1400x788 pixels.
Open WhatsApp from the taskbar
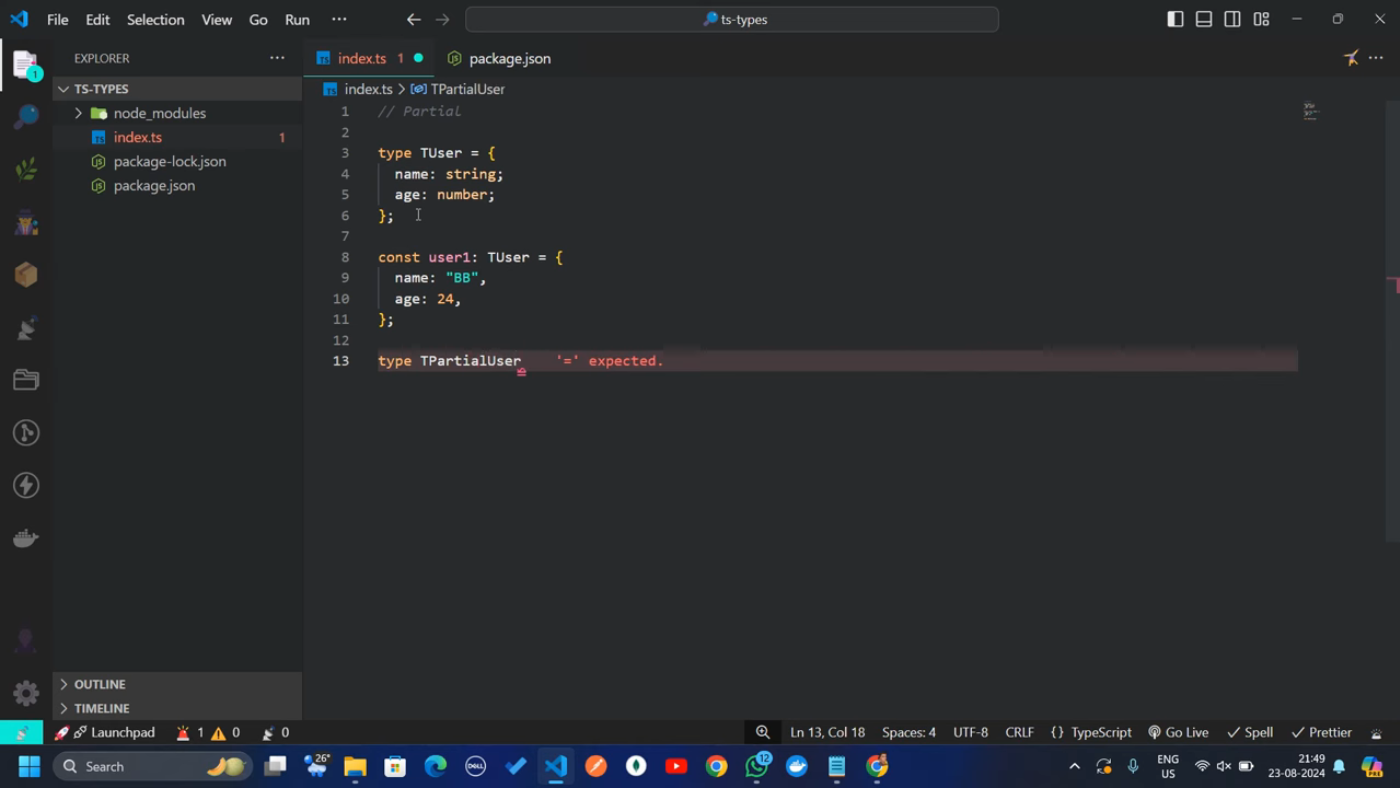tap(757, 767)
